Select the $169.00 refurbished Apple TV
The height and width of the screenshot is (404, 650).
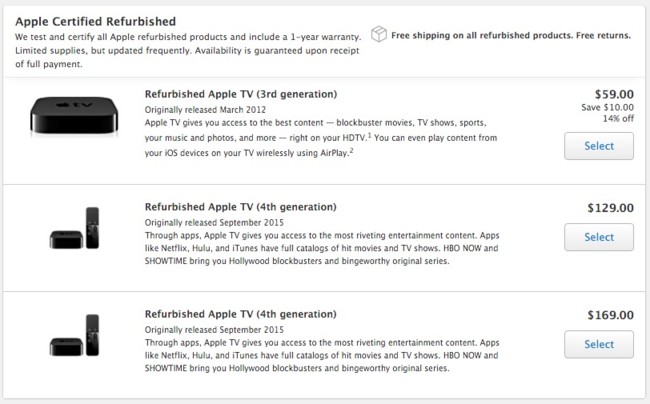click(599, 344)
